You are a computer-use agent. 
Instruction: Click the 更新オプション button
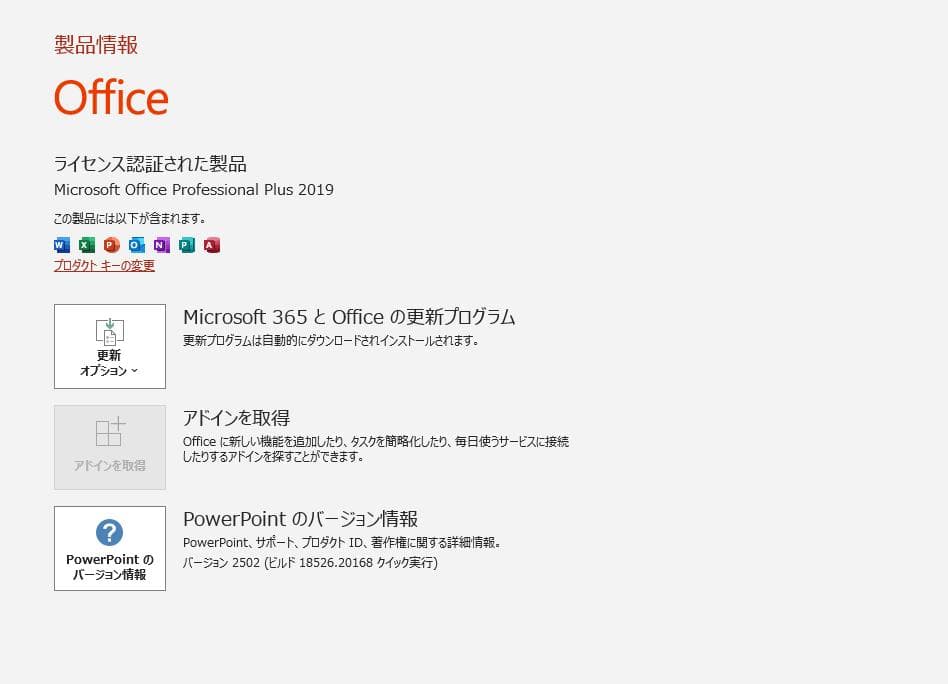coord(109,346)
